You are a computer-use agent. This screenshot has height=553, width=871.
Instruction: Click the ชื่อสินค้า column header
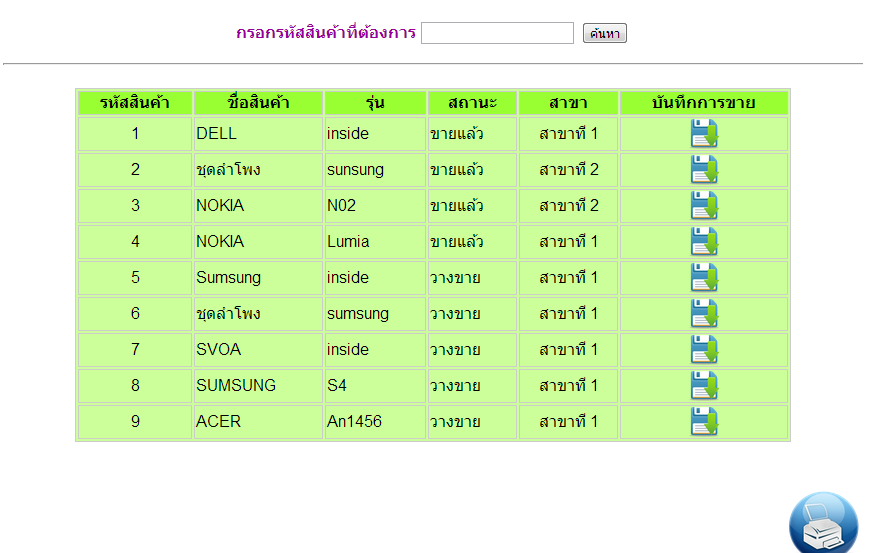pos(258,103)
